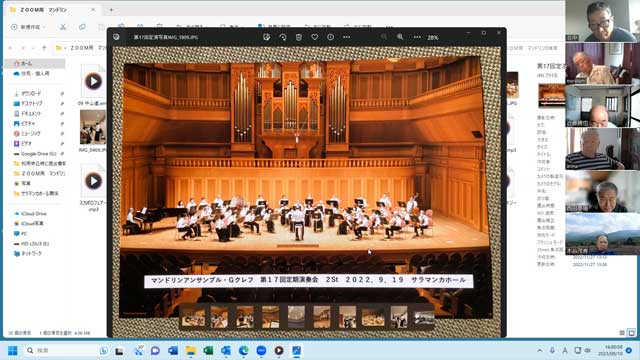Switch Explorer to large icons view
Screen dimensions: 640x360
(x=631, y=333)
